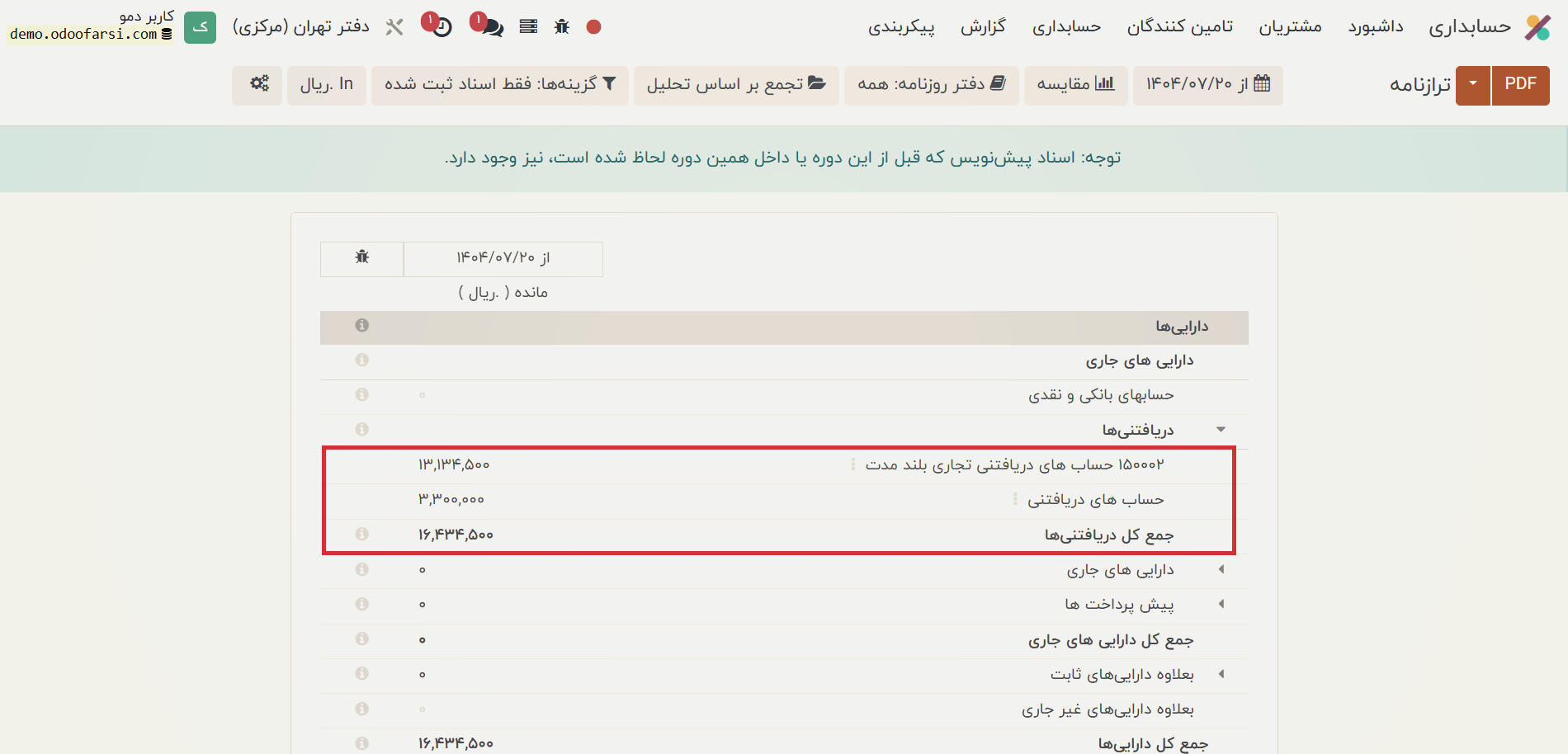Image resolution: width=1568 pixels, height=754 pixels.
Task: Click the server stack icon in navbar
Action: pos(528,27)
